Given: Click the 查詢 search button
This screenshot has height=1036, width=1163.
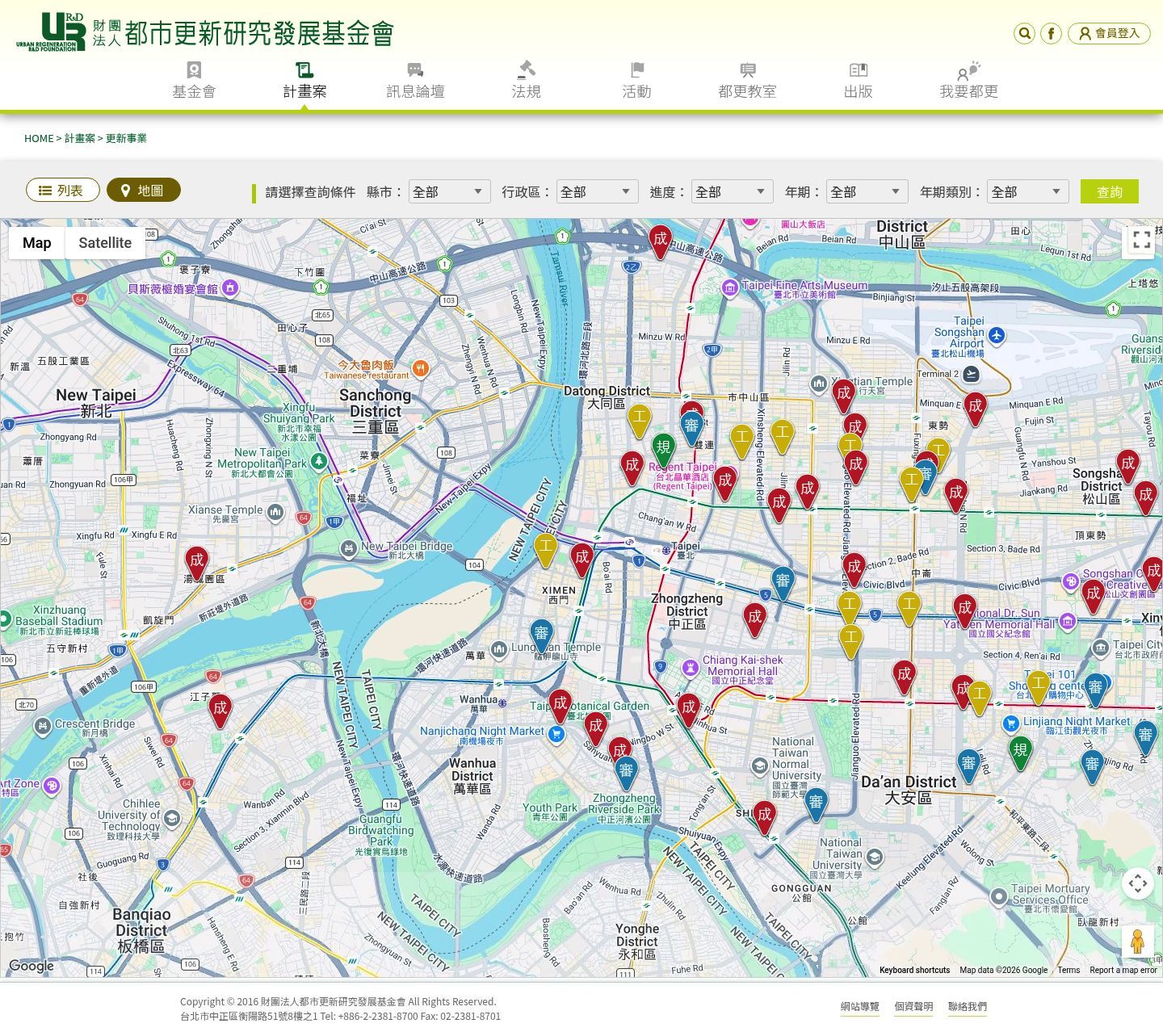Looking at the screenshot, I should coord(1110,191).
